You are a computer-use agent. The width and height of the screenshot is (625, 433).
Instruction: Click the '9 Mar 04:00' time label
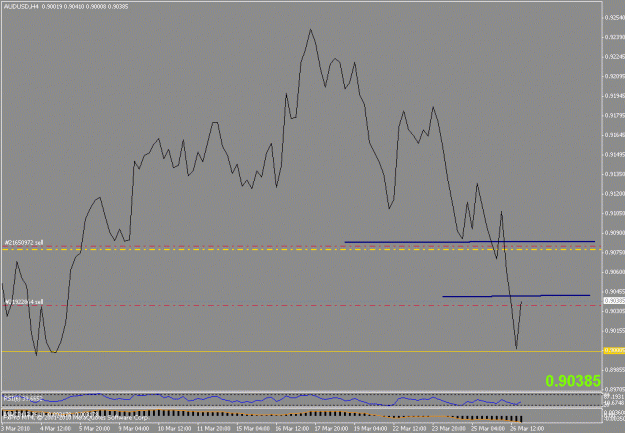tap(134, 429)
